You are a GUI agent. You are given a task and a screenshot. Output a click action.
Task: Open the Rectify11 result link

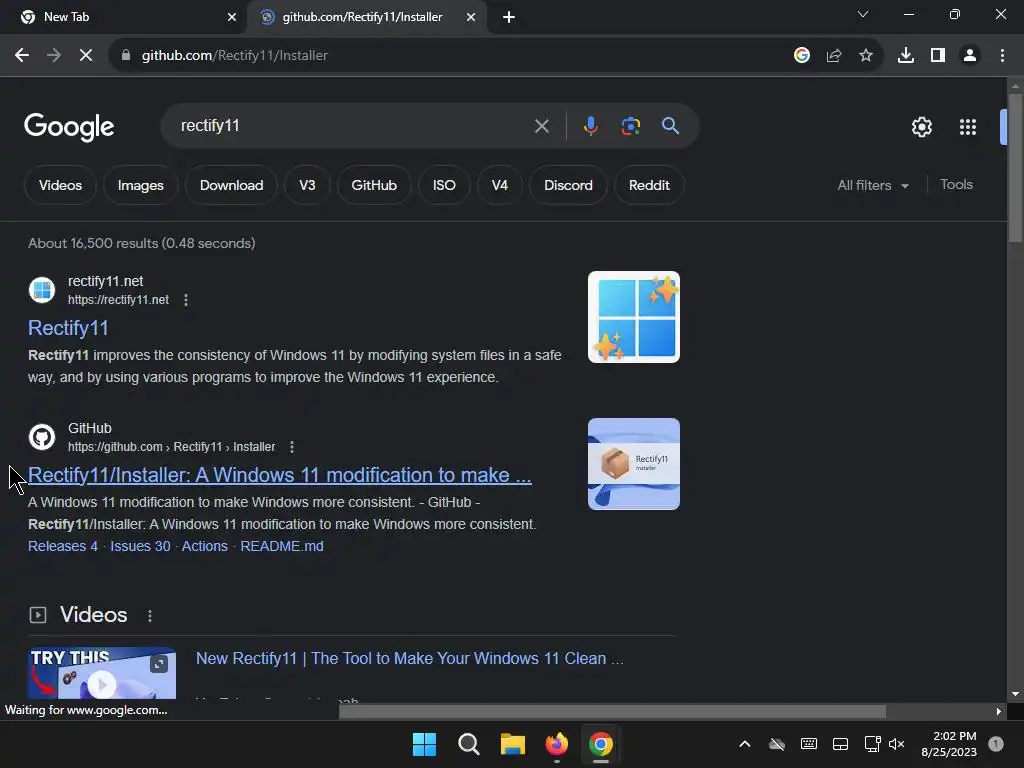click(x=68, y=328)
